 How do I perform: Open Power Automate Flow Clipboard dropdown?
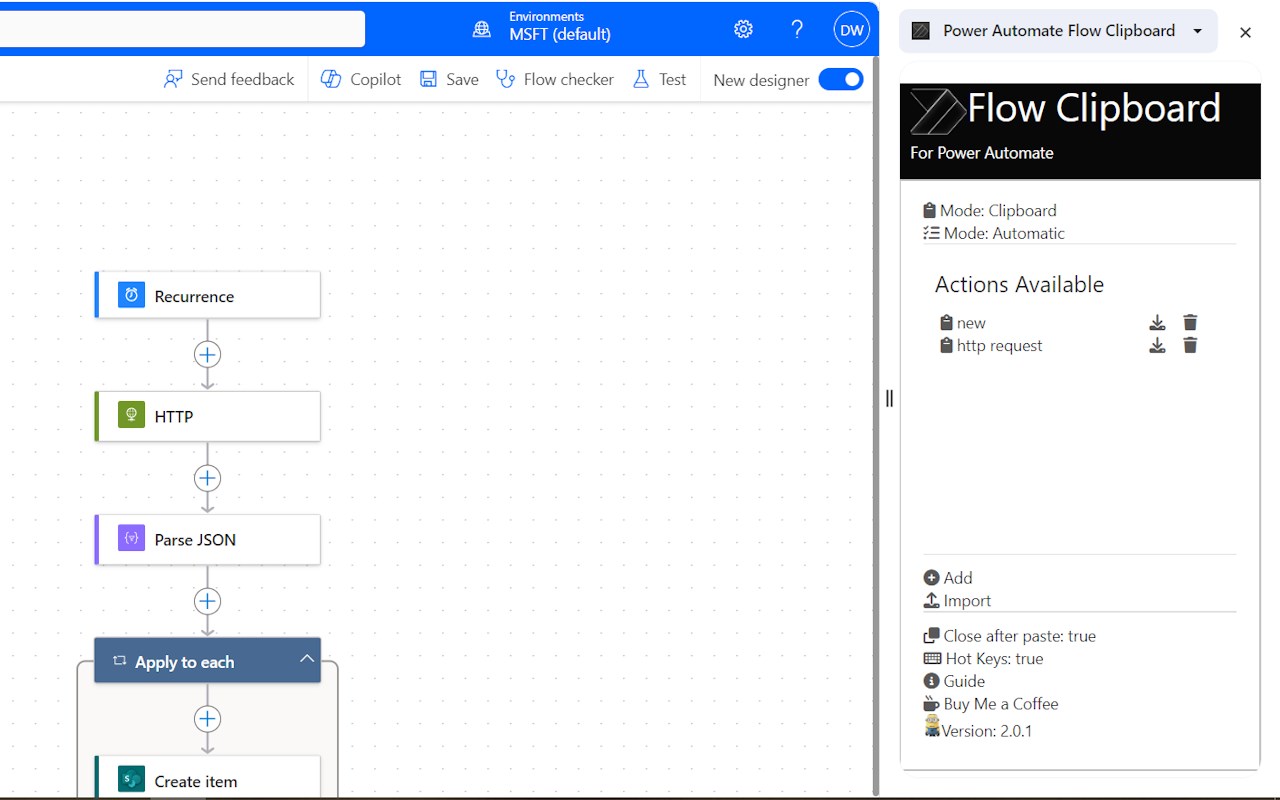1197,31
